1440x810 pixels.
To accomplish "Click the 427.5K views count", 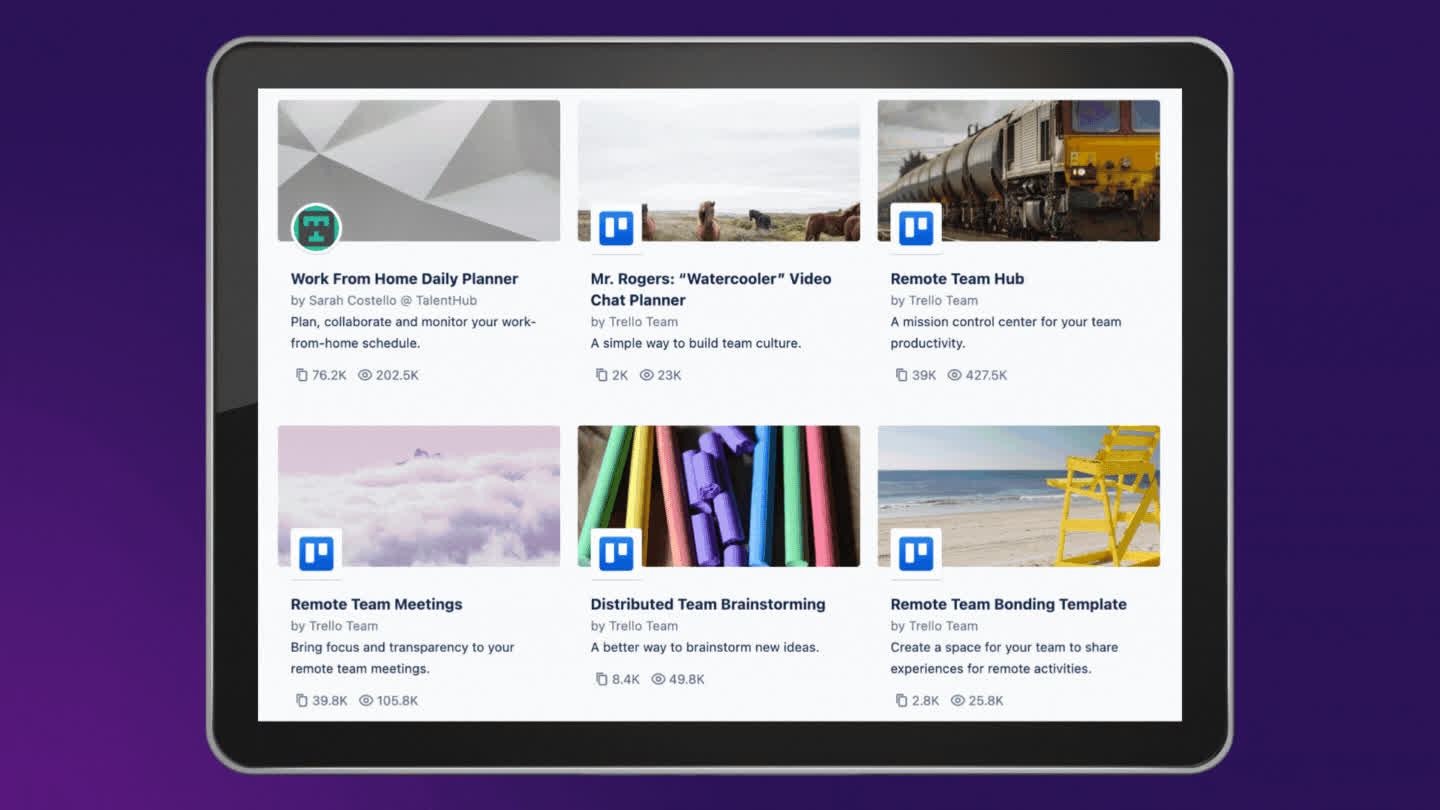I will [x=986, y=375].
